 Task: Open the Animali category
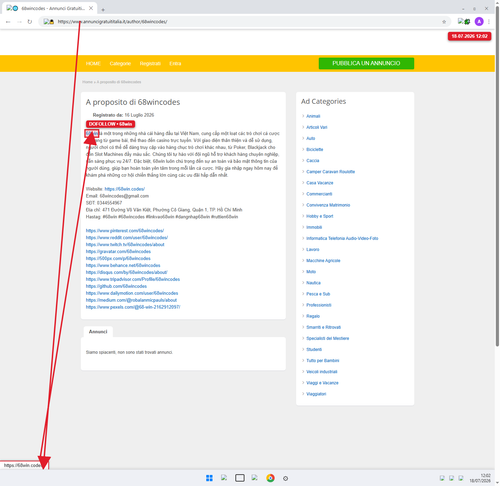pos(313,116)
